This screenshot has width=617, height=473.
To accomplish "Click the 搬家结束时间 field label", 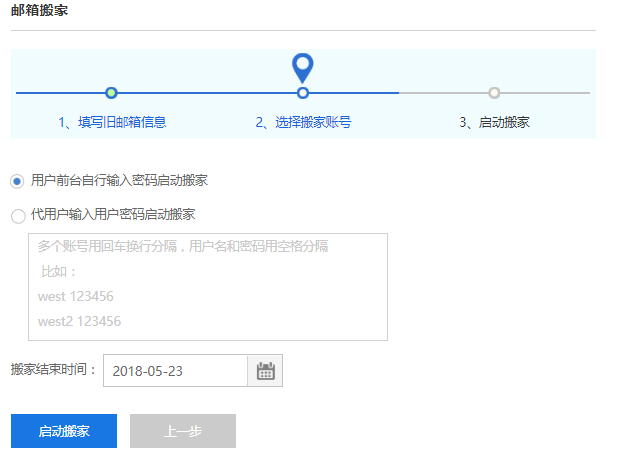I will [54, 370].
